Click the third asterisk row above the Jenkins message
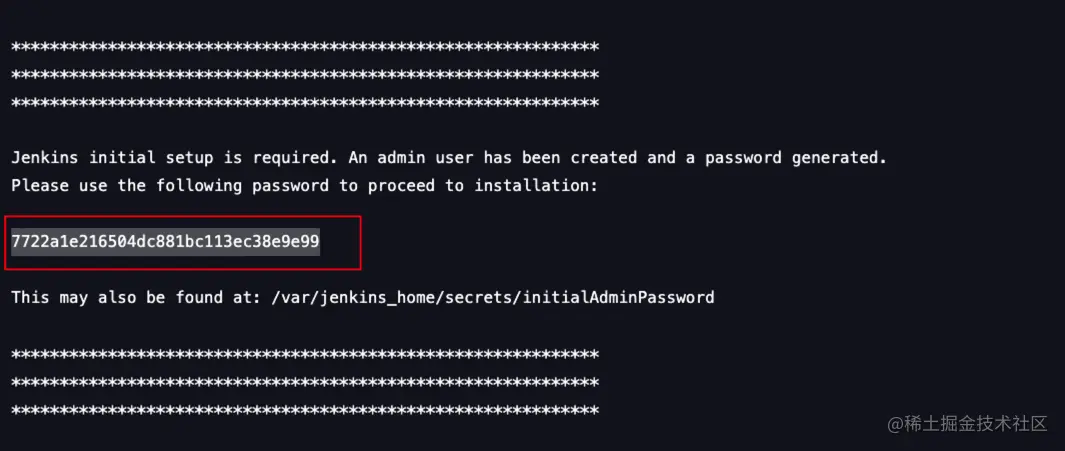 click(x=305, y=103)
